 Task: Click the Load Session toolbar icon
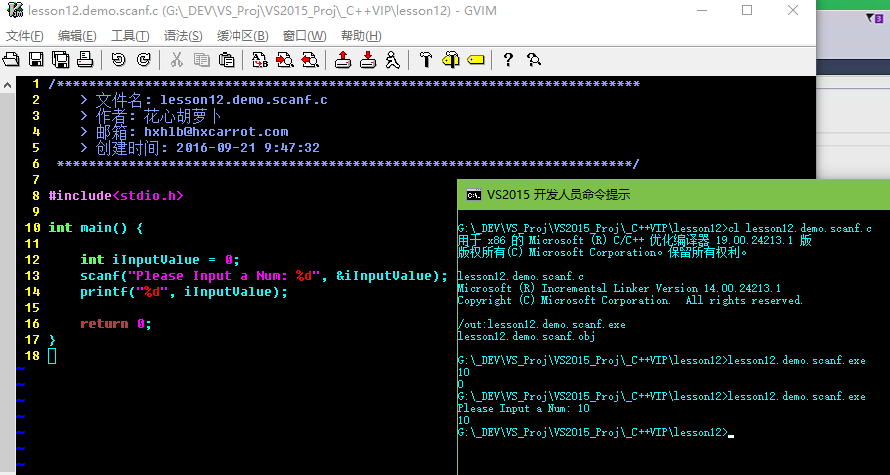[x=343, y=59]
